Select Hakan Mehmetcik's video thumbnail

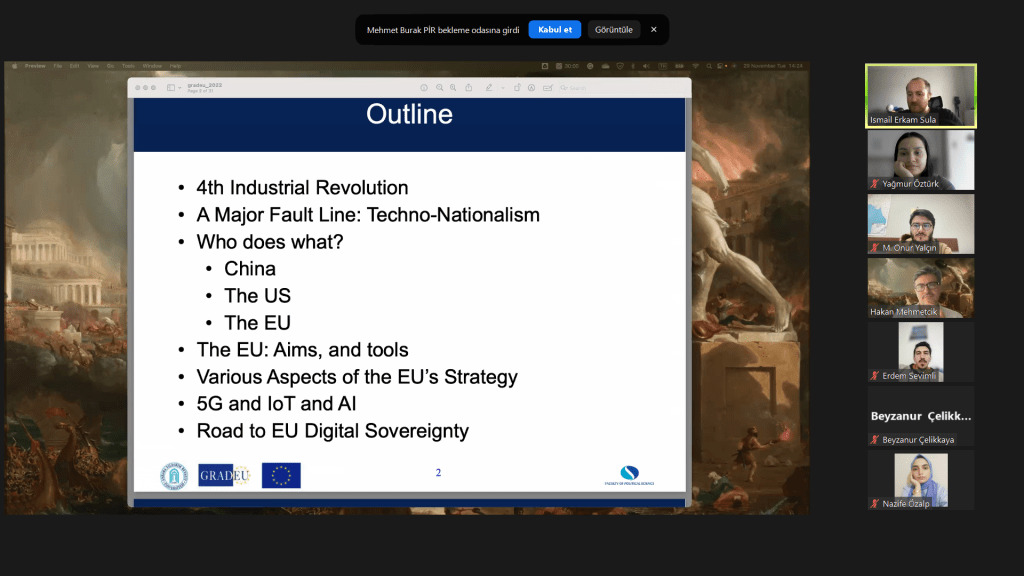coord(920,288)
